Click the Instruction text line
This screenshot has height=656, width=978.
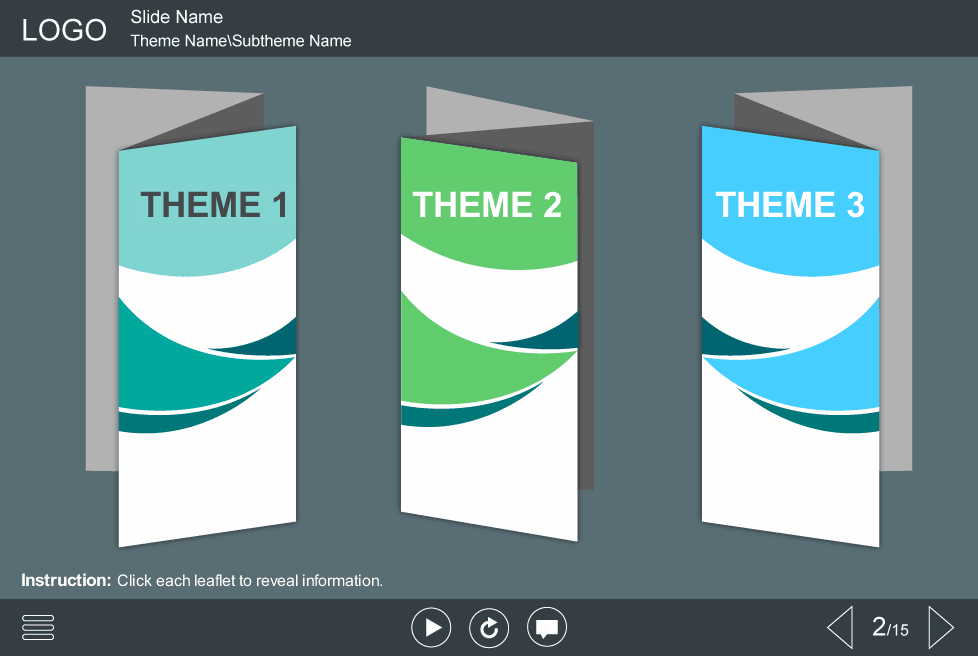[202, 580]
